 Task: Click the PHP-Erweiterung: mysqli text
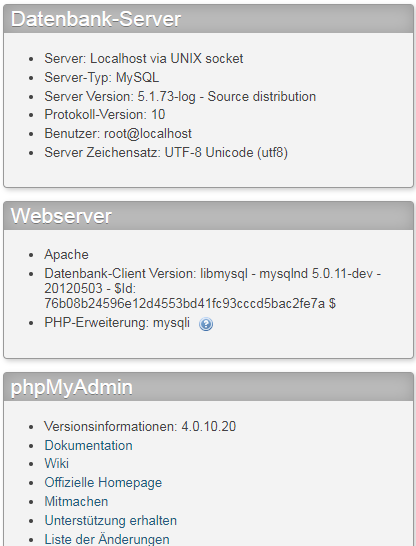click(x=117, y=323)
